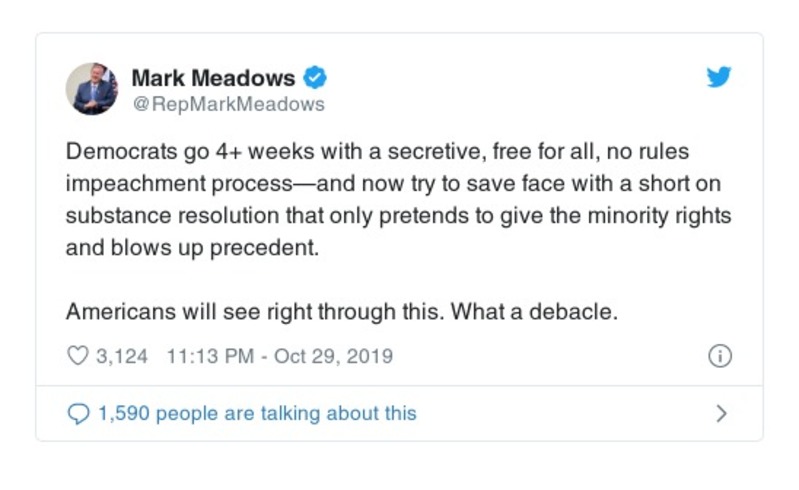The height and width of the screenshot is (490, 799).
Task: Like the tweet with the heart icon
Action: pos(79,356)
